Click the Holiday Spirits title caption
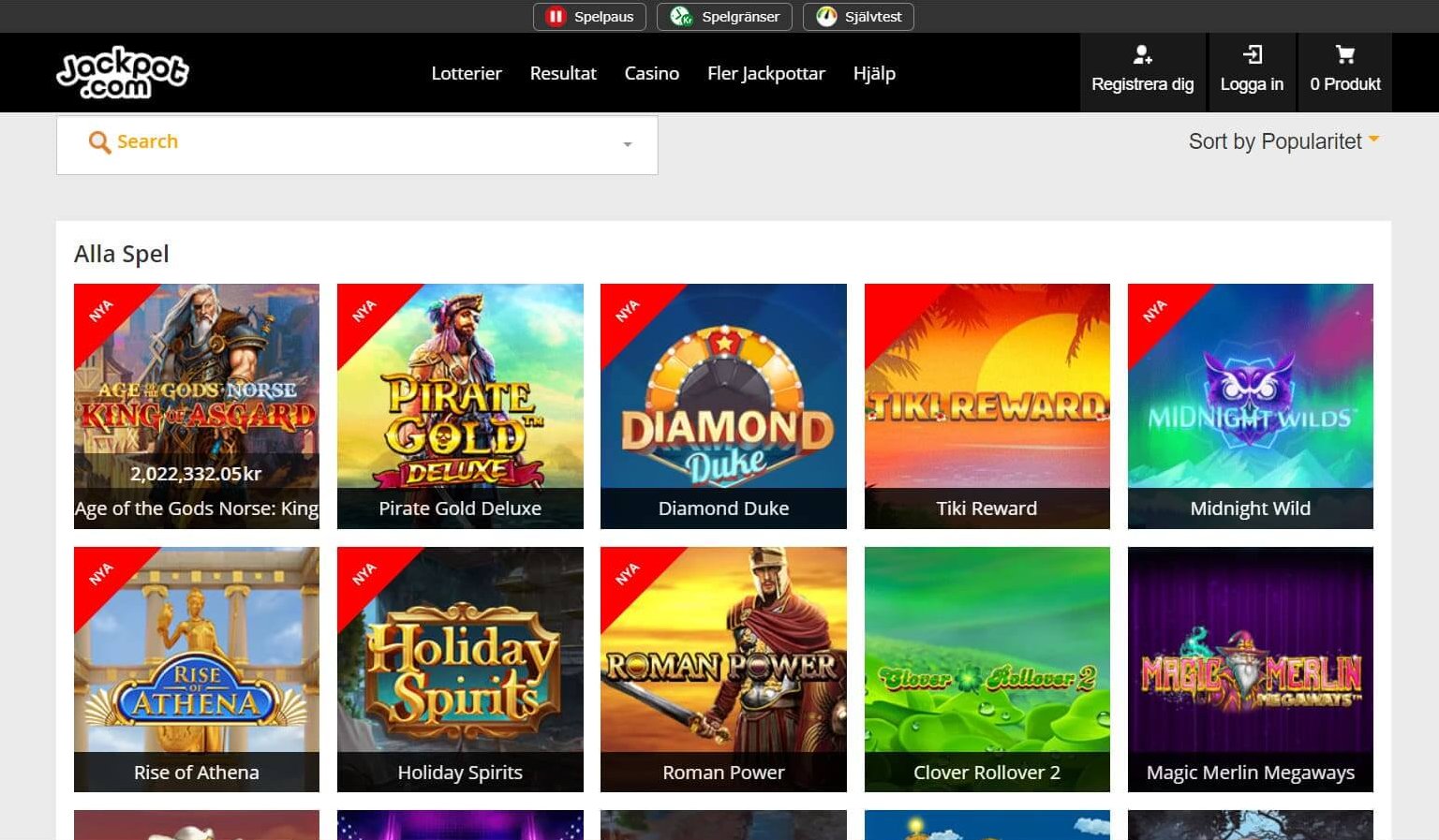Screen dimensions: 1439x840 tap(460, 773)
